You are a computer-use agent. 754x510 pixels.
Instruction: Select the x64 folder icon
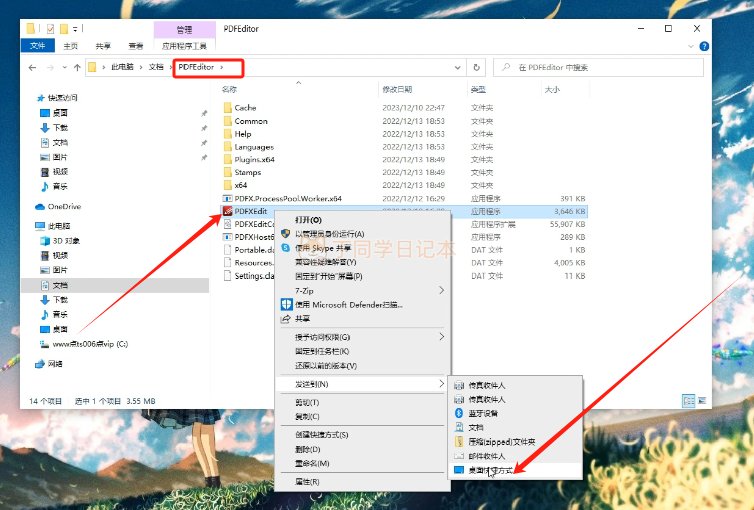coord(228,185)
